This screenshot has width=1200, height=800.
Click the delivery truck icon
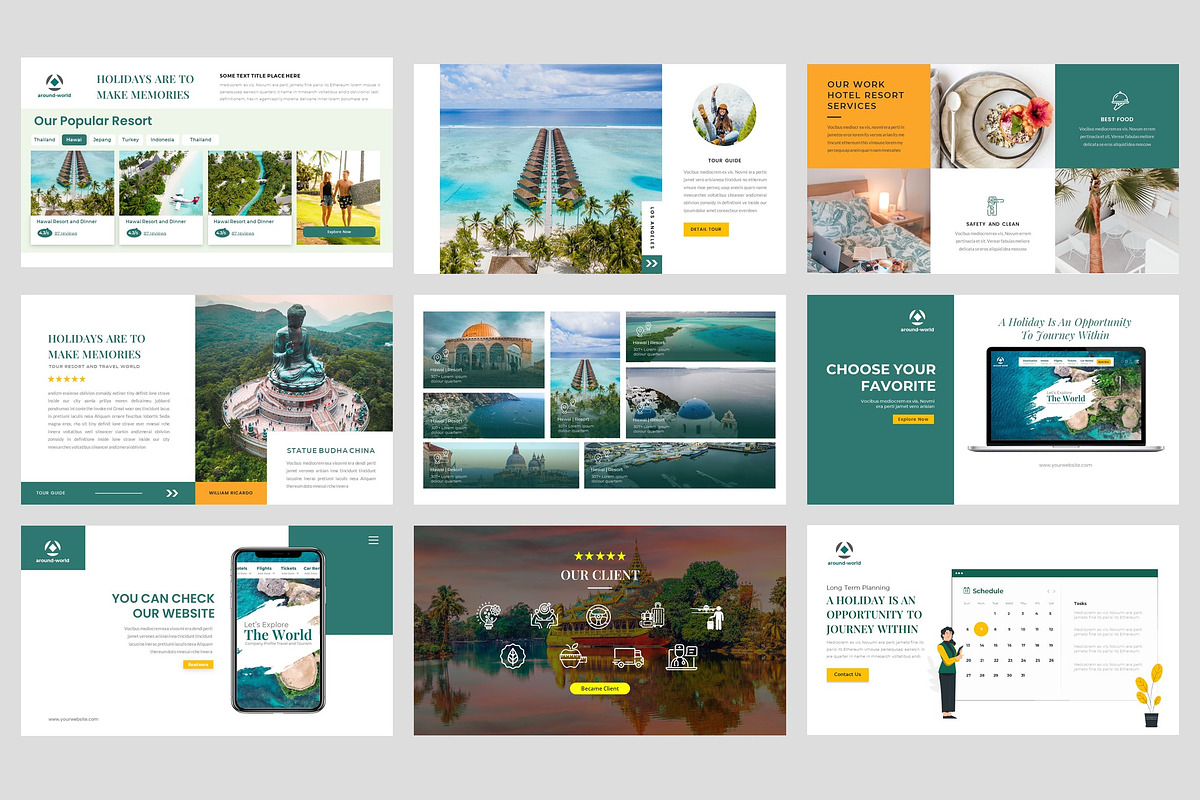point(628,658)
